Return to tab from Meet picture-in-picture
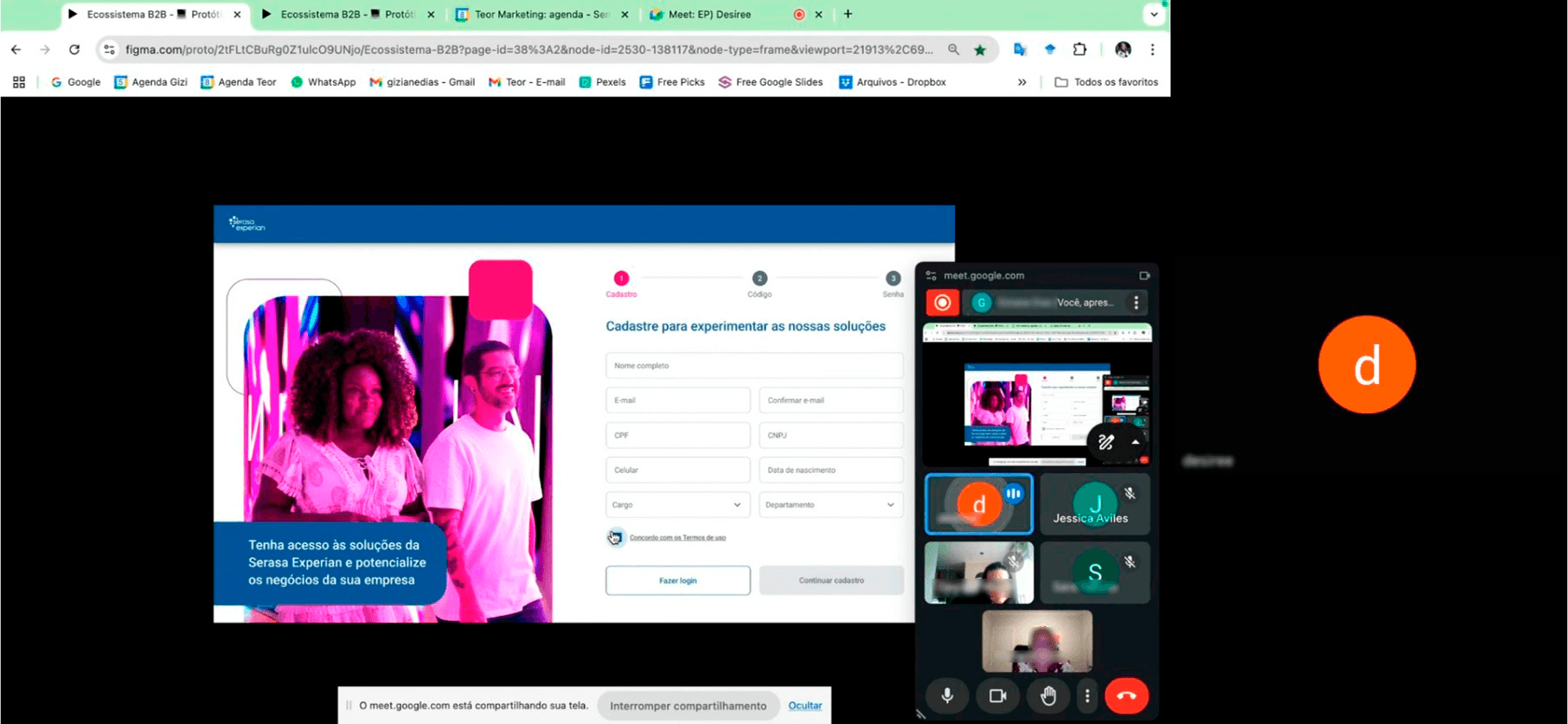 1144,276
